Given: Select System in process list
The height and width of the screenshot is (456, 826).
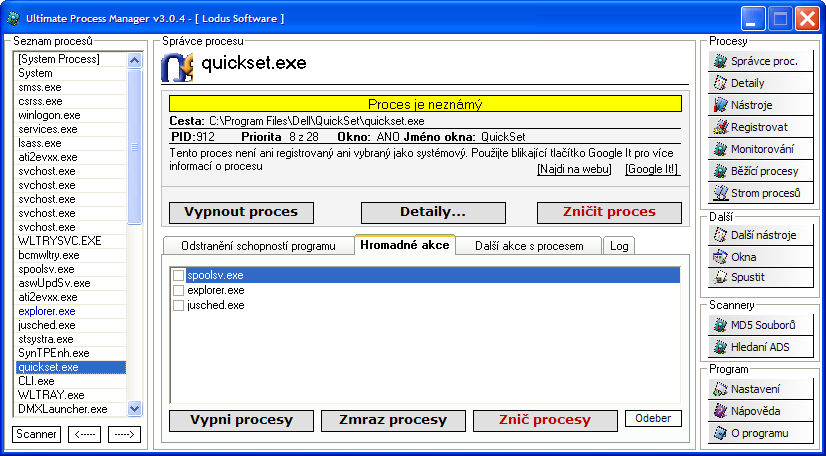Looking at the screenshot, I should 71,73.
